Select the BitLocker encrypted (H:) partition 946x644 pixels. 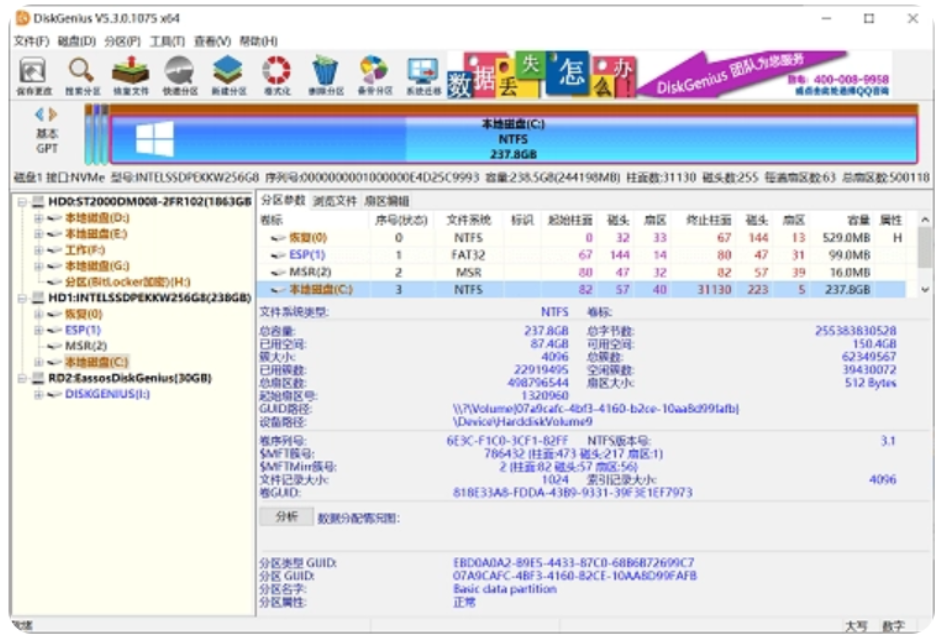tap(127, 282)
